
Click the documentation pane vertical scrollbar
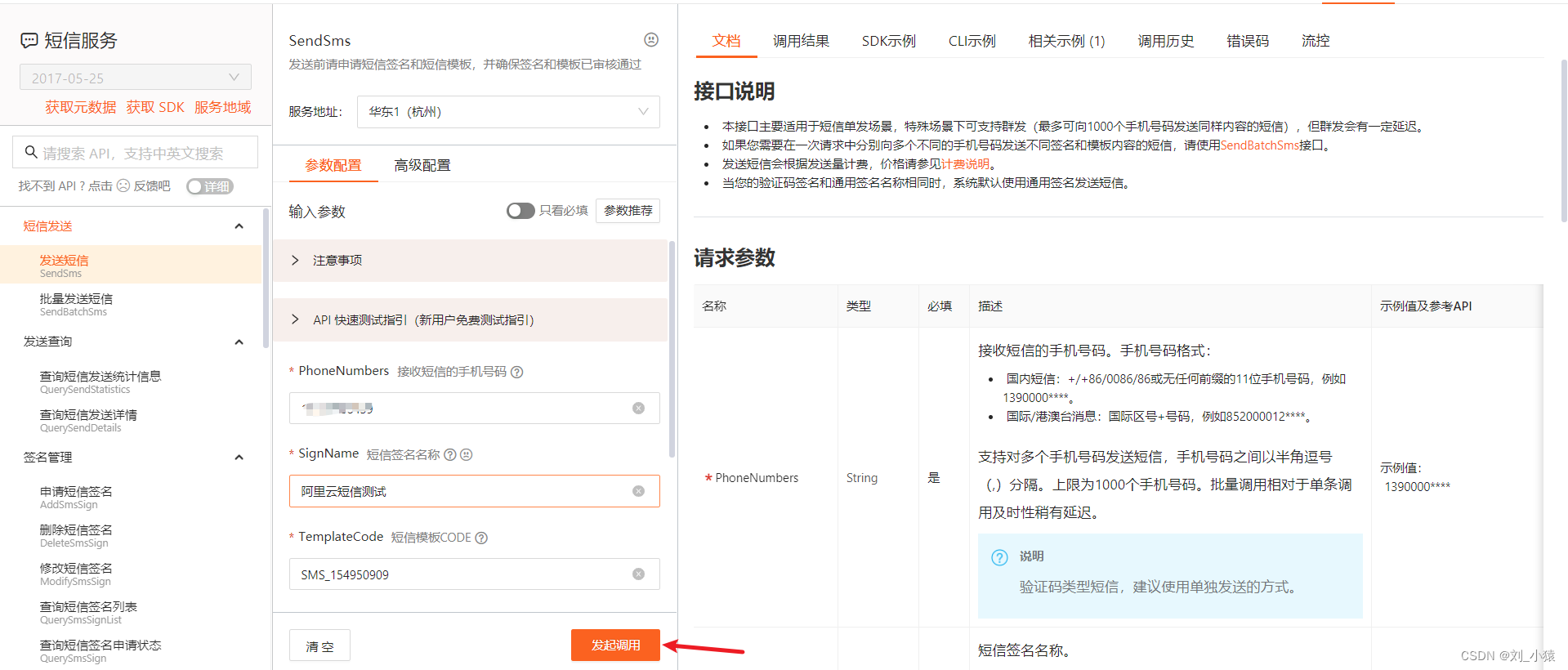[1564, 141]
